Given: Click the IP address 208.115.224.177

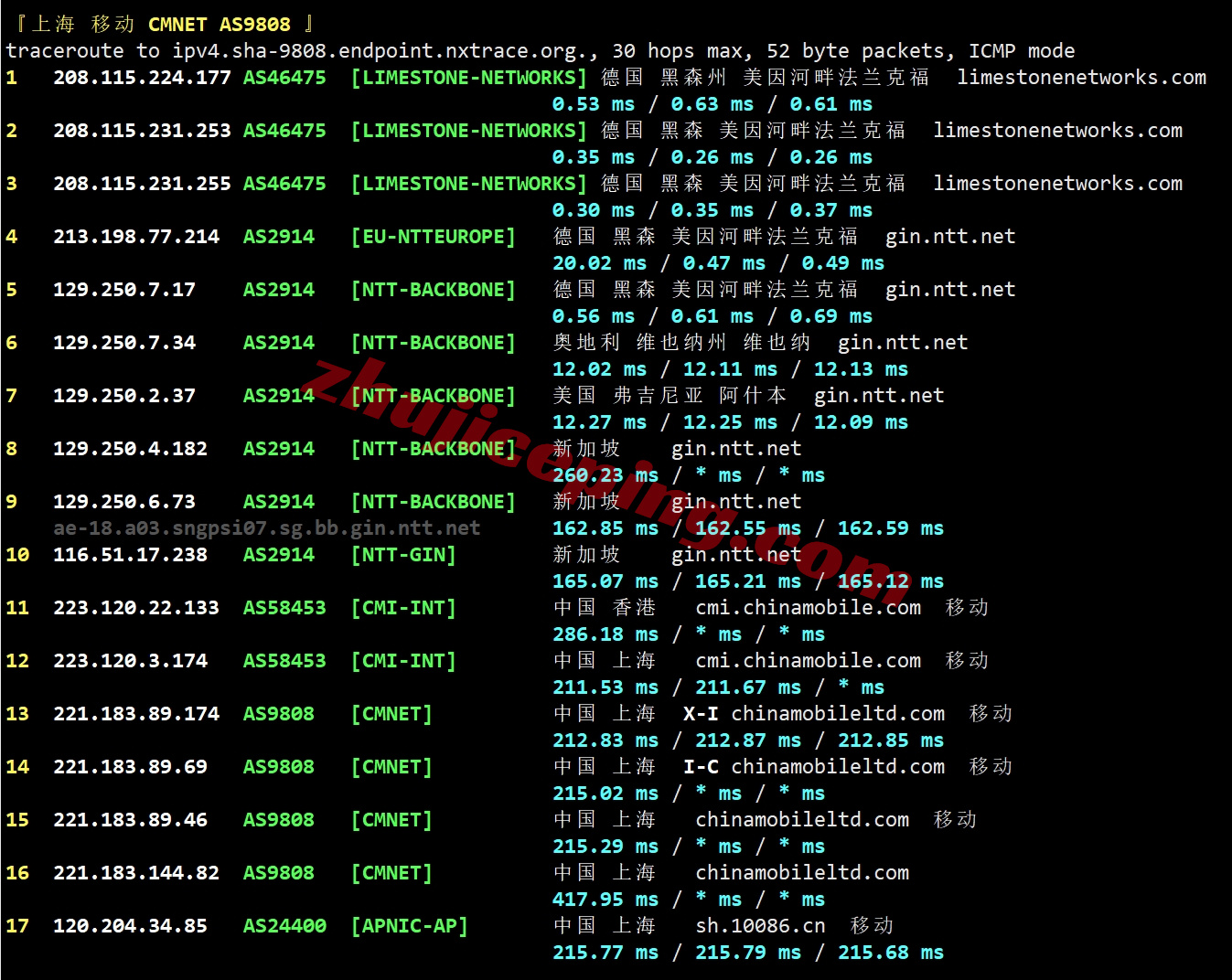Looking at the screenshot, I should (x=142, y=78).
